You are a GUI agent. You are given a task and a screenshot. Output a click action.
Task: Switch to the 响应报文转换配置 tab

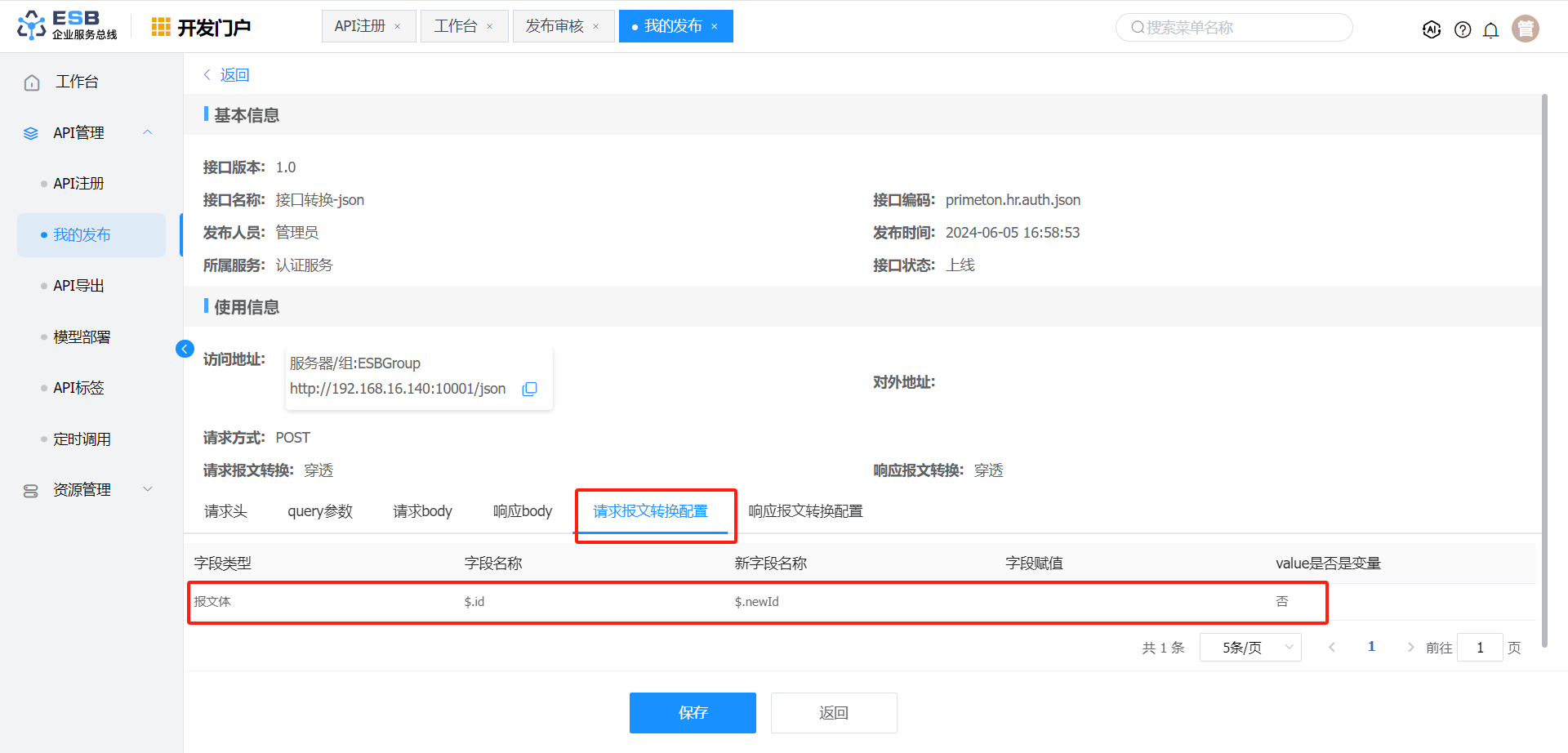[805, 511]
